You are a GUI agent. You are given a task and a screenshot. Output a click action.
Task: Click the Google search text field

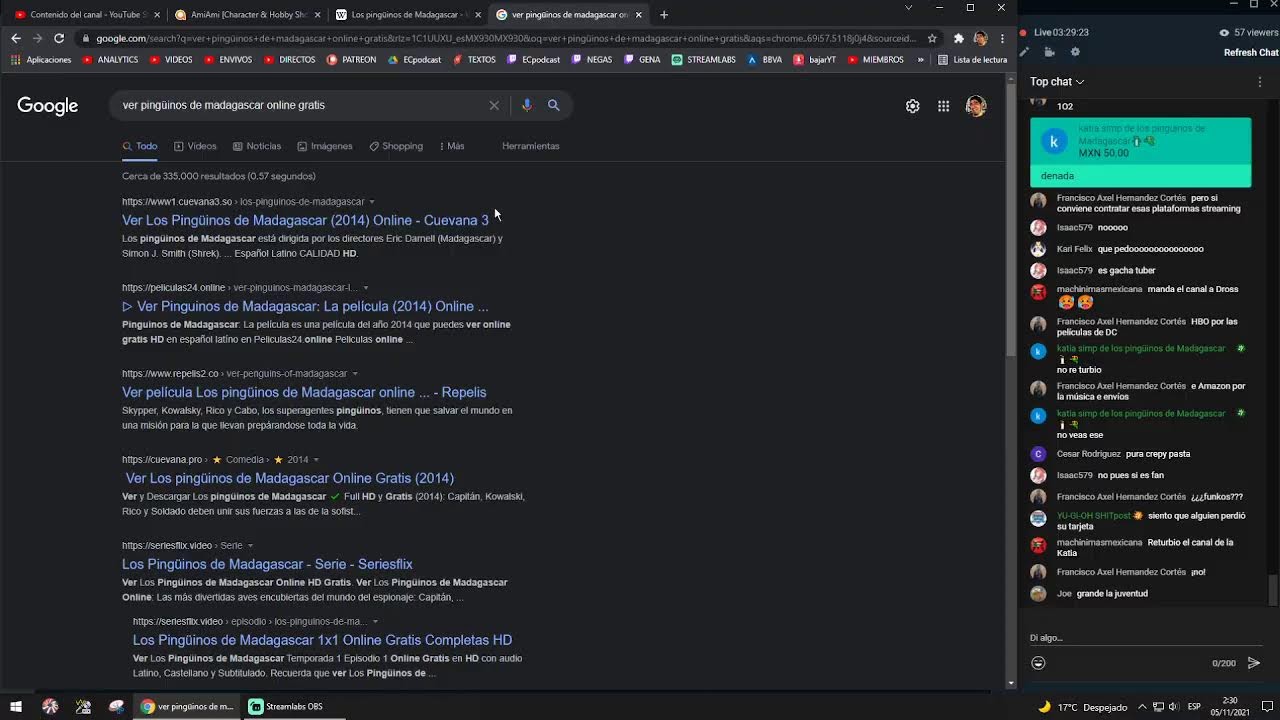pos(300,105)
